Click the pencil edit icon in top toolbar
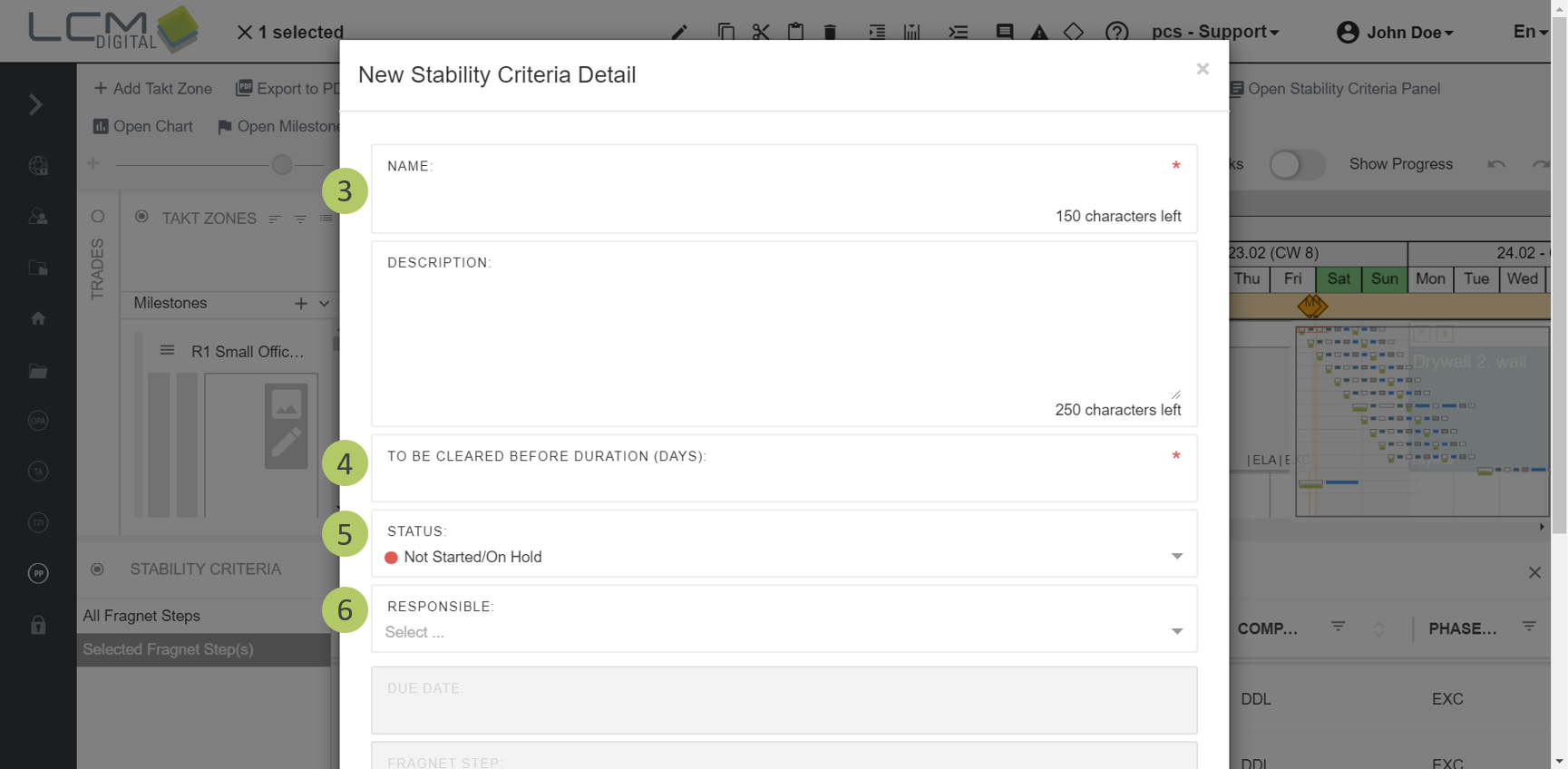The width and height of the screenshot is (1568, 769). click(679, 32)
